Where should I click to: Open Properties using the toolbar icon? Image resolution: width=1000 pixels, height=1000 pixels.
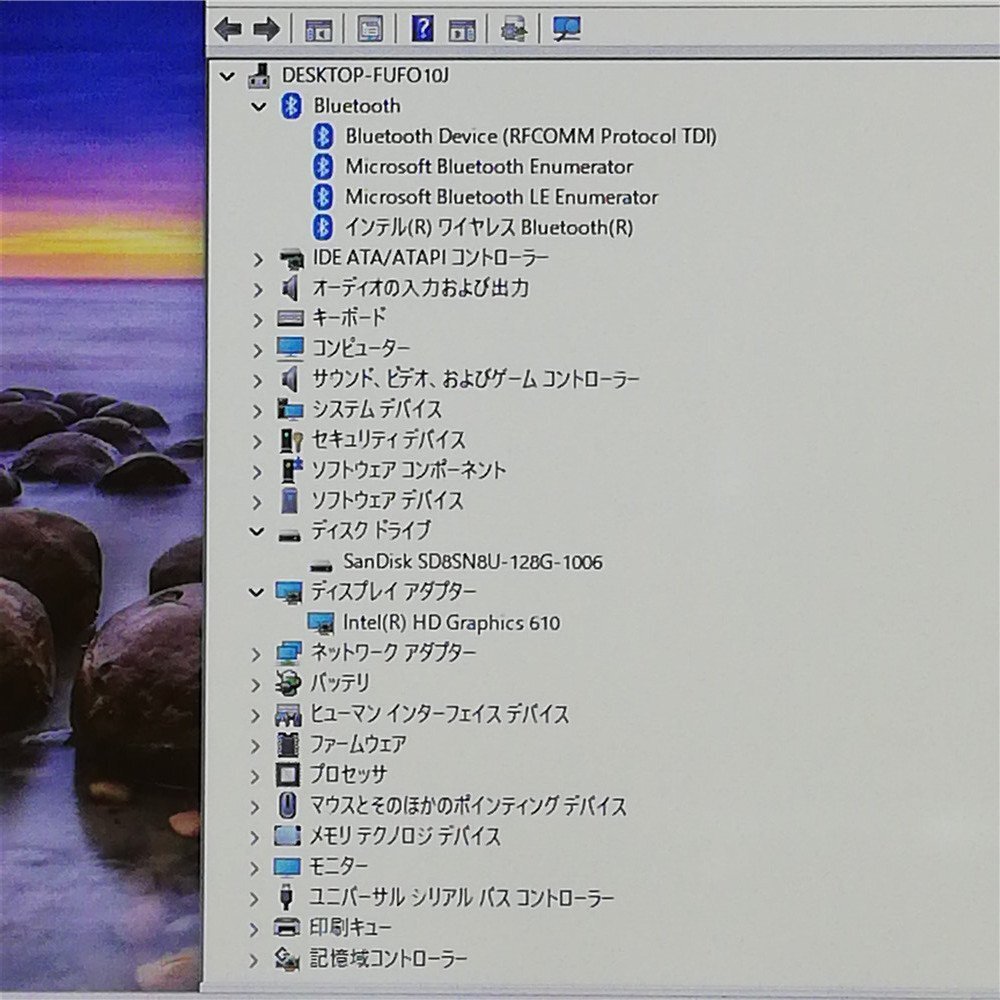[368, 30]
